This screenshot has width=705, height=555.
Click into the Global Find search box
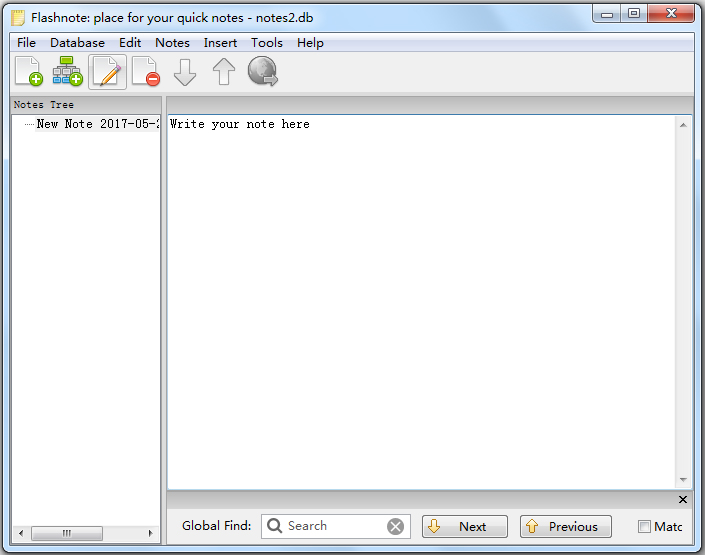[x=335, y=526]
